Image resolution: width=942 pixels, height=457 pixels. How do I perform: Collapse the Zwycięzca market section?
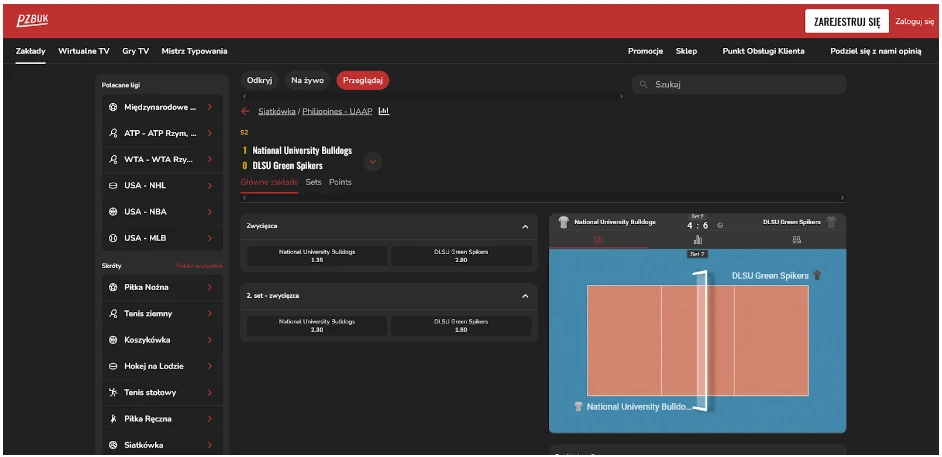[x=525, y=227]
